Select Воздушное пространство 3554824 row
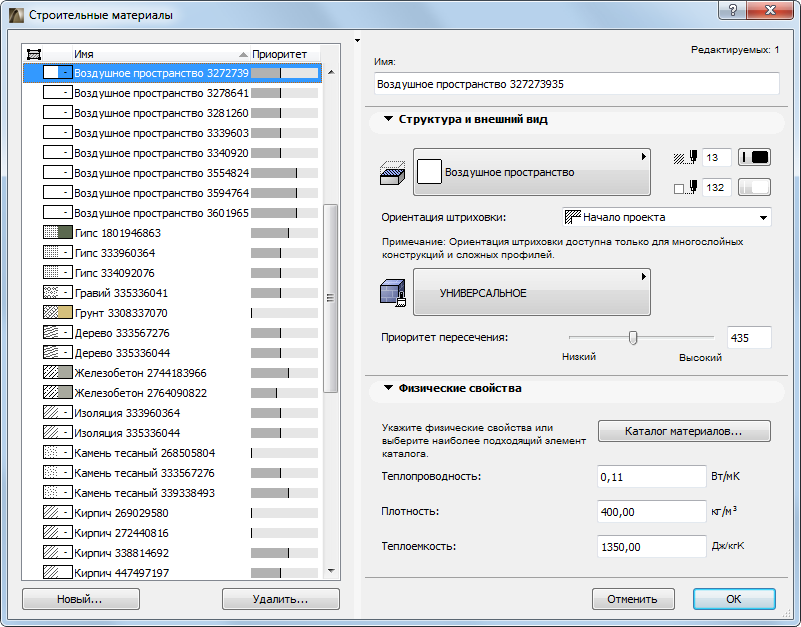 tap(172, 173)
